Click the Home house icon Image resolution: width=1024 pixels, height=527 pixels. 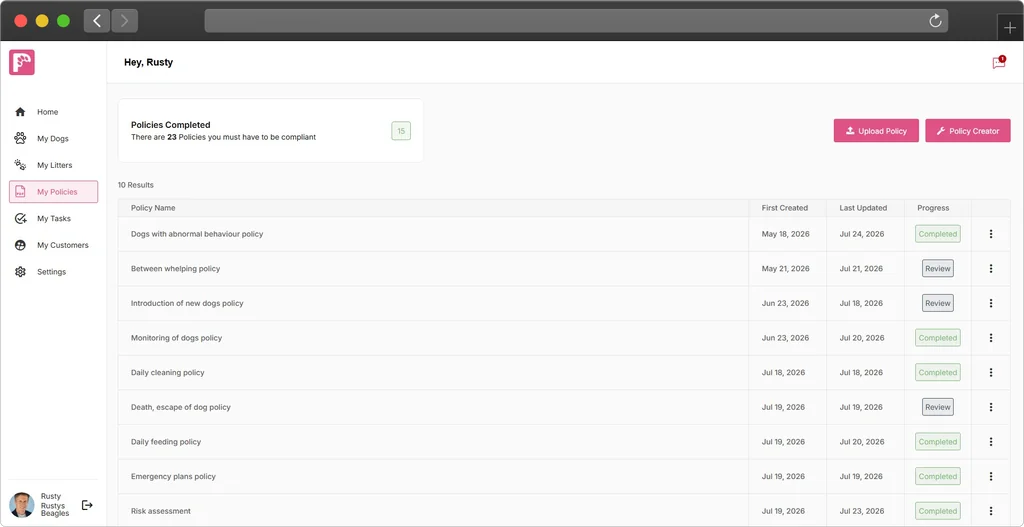pyautogui.click(x=20, y=112)
